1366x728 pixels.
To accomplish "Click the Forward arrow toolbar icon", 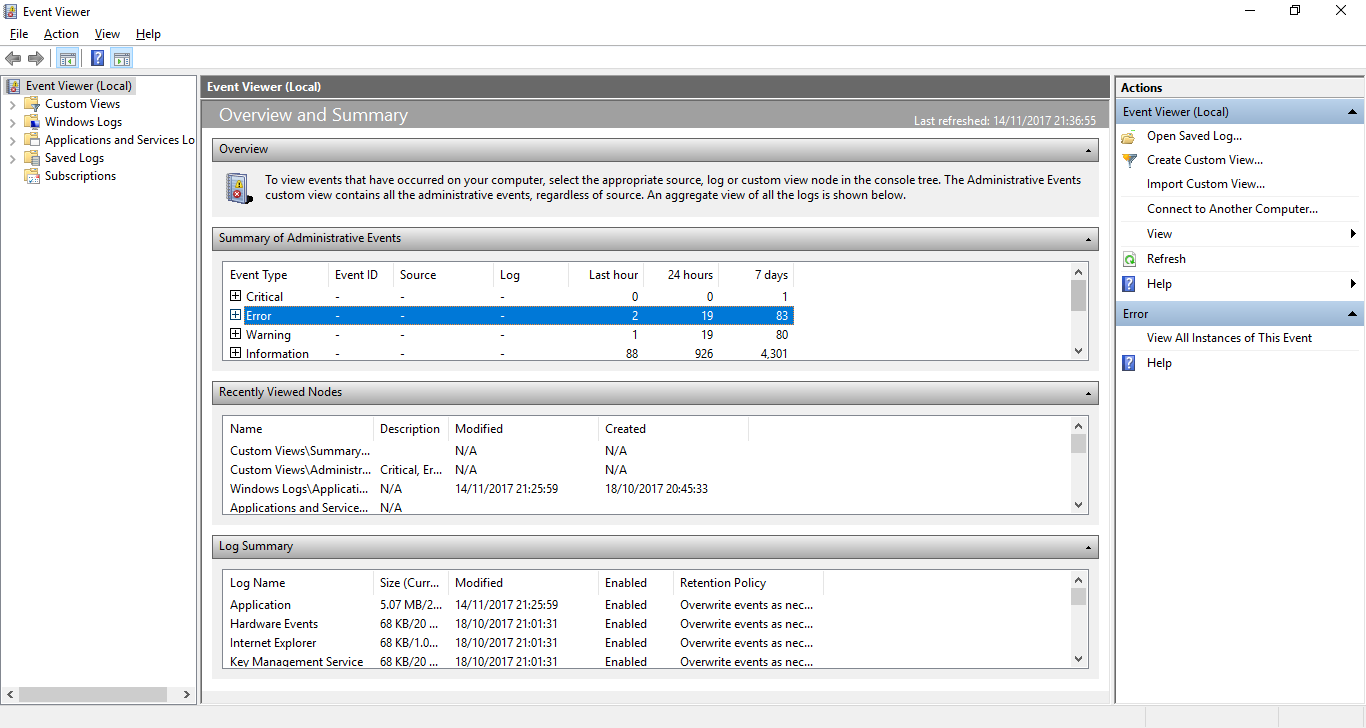I will pyautogui.click(x=36, y=58).
